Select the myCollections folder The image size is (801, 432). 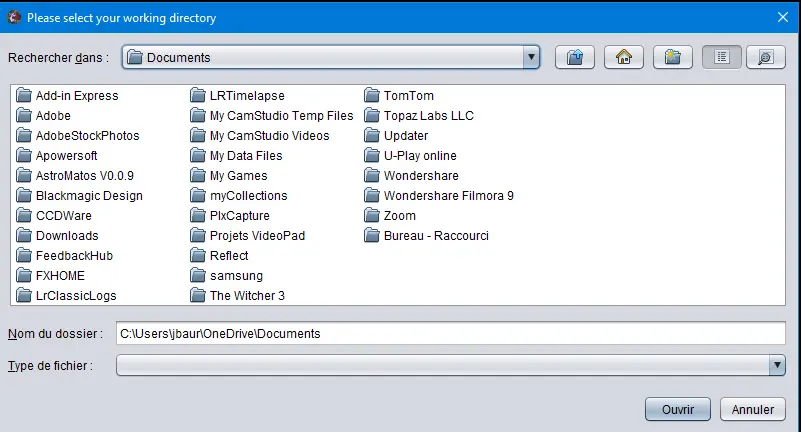[x=239, y=196]
